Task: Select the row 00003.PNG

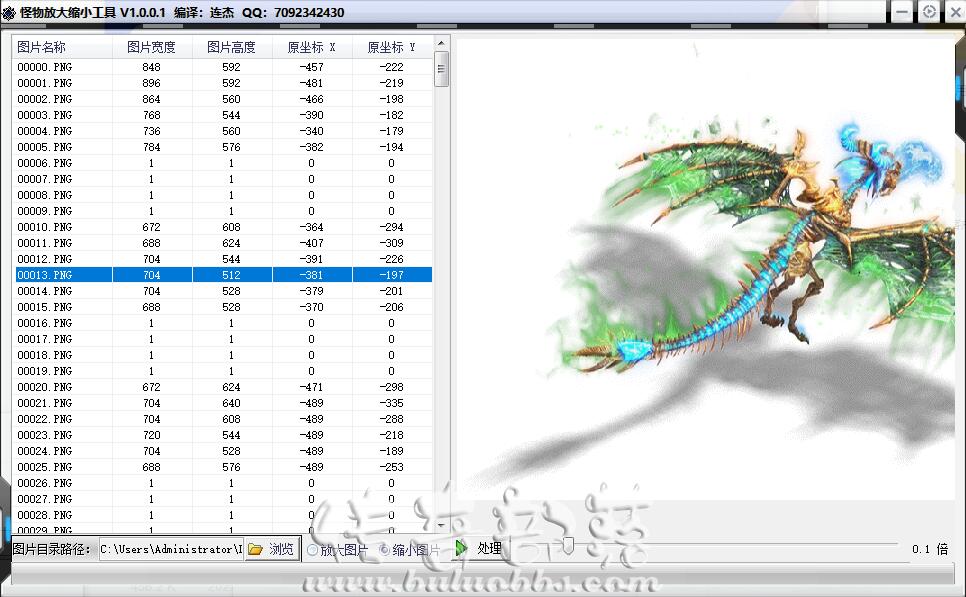Action: point(222,115)
